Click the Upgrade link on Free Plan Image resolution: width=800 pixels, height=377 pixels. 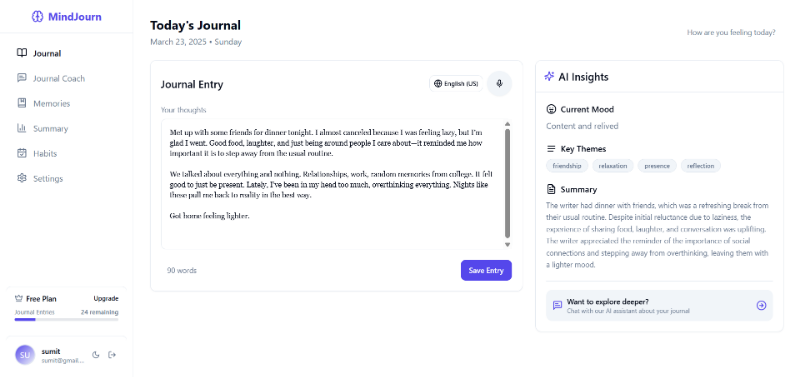coord(106,298)
